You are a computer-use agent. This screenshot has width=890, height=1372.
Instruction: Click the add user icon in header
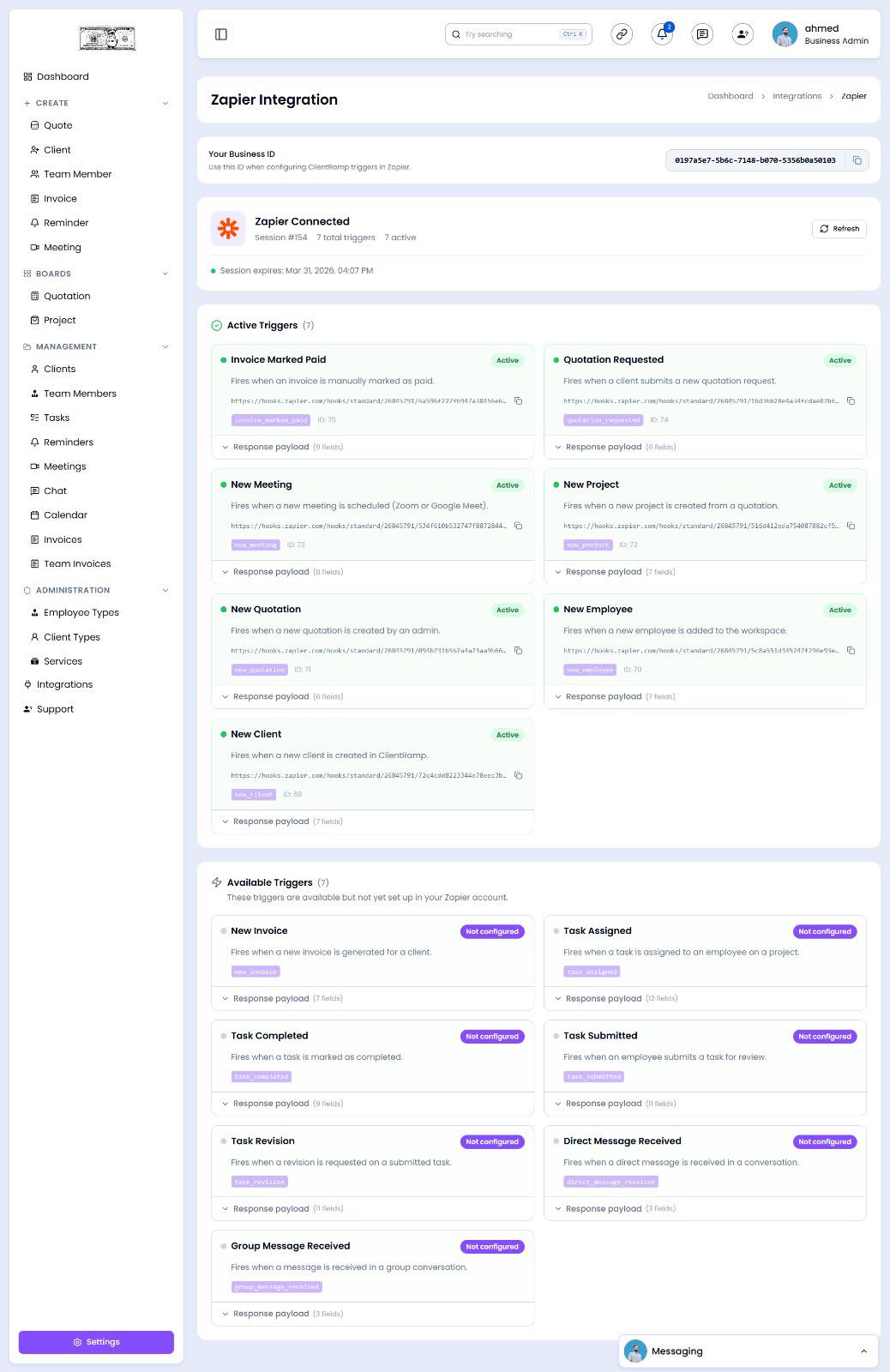pos(743,34)
